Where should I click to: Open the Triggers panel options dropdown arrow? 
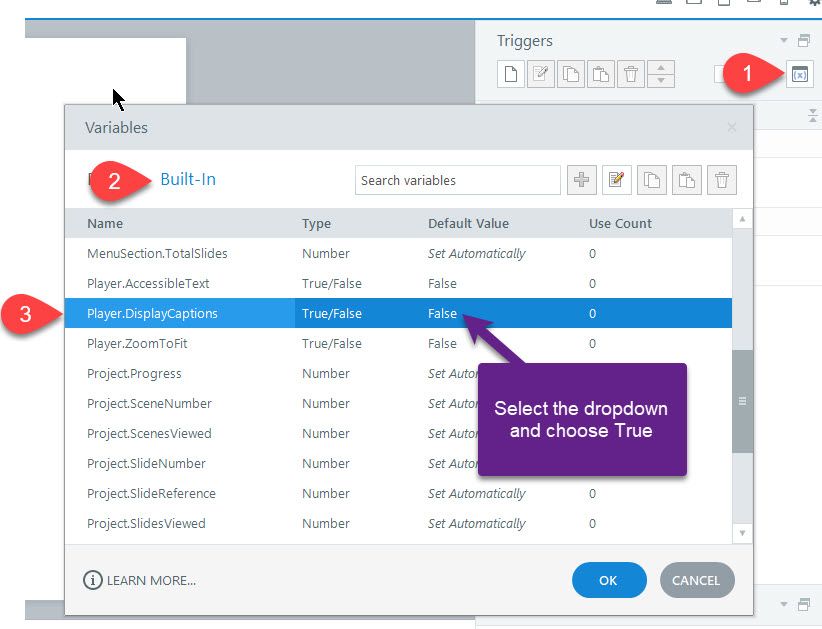784,40
